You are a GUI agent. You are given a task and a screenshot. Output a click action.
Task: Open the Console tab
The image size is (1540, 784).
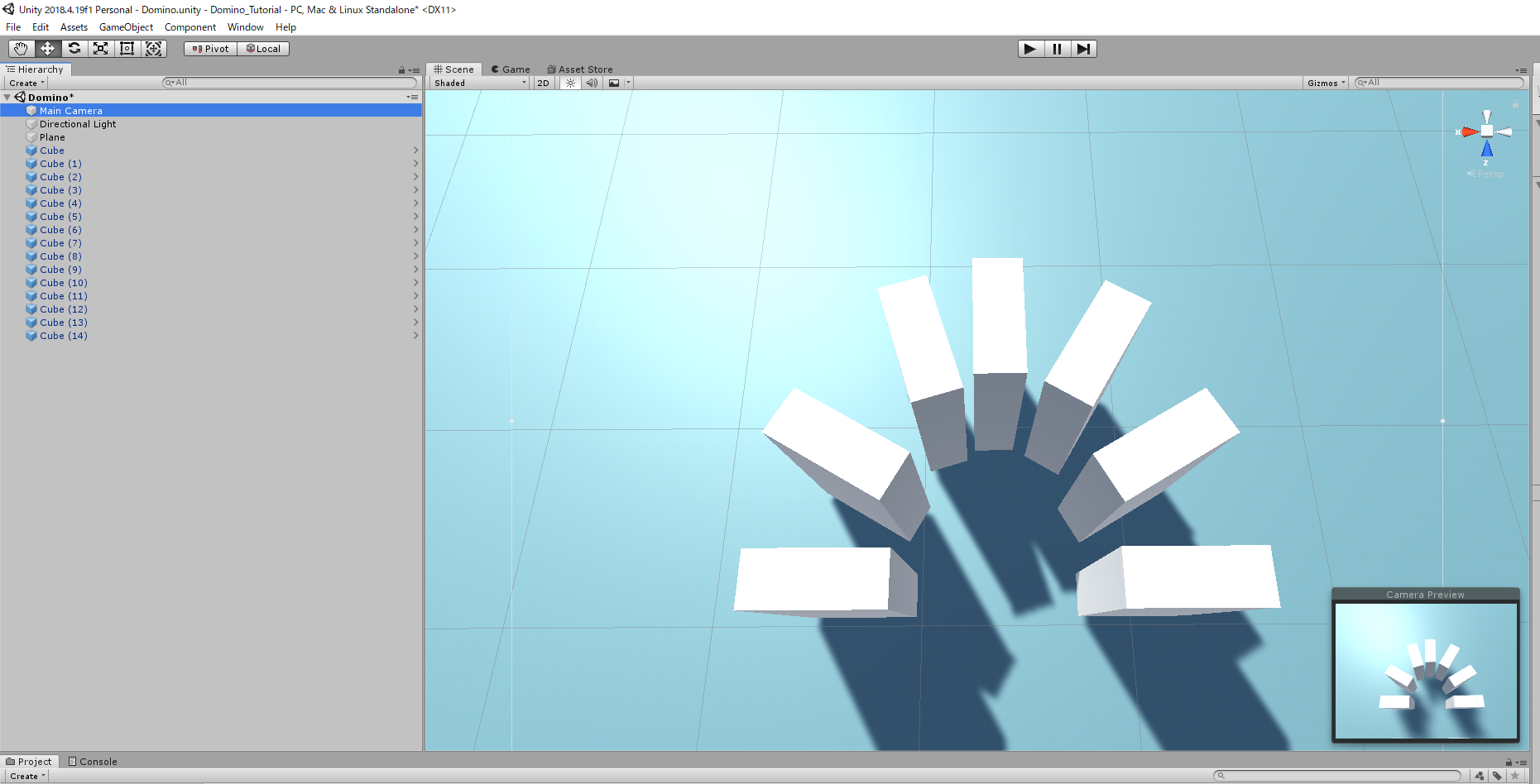93,762
